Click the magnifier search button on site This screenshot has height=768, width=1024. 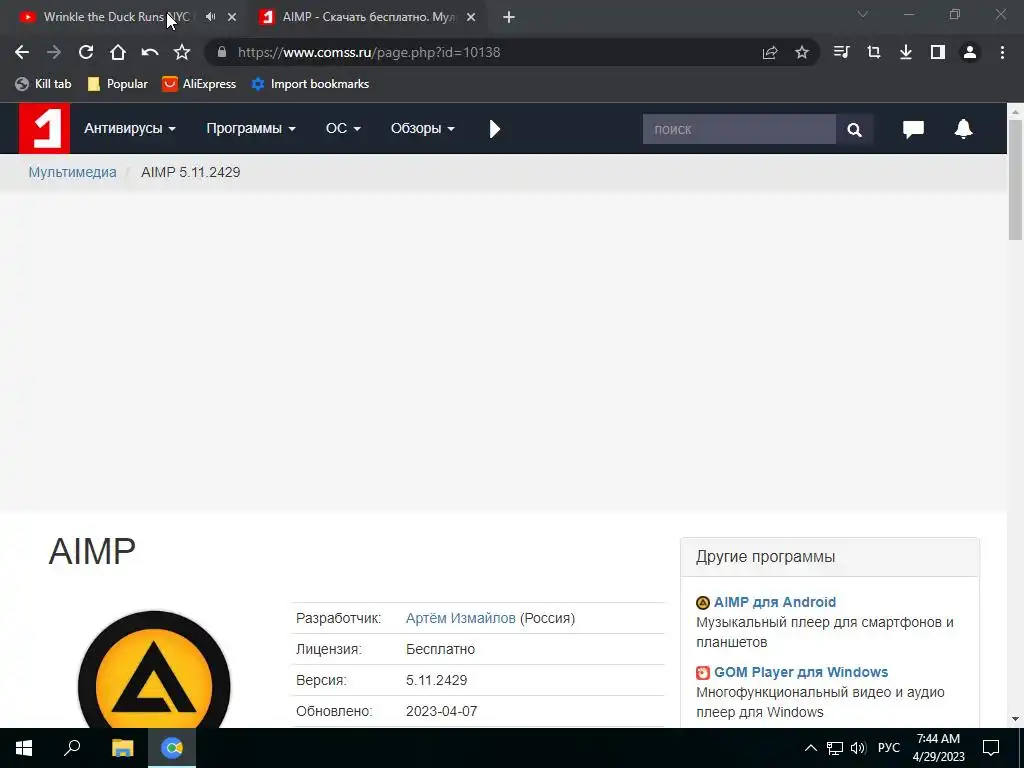click(x=854, y=129)
